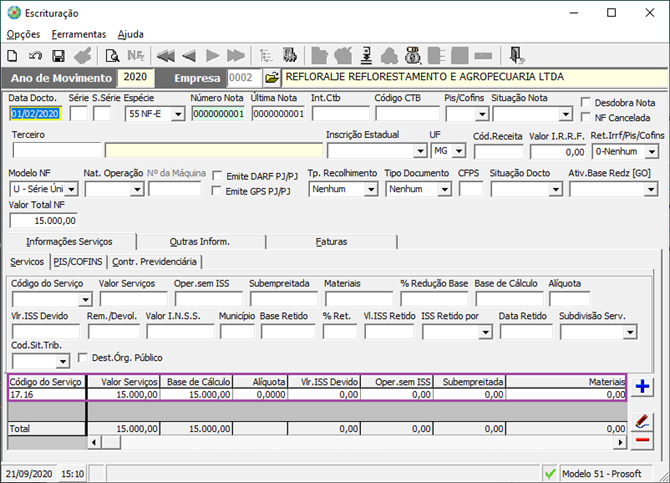Open the Ferramentas menu
Image resolution: width=670 pixels, height=483 pixels.
(79, 34)
